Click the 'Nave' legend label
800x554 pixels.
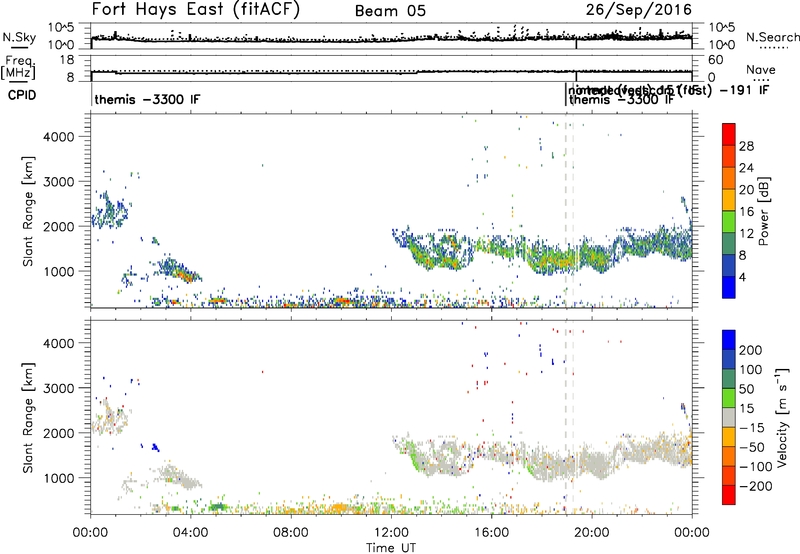761,69
